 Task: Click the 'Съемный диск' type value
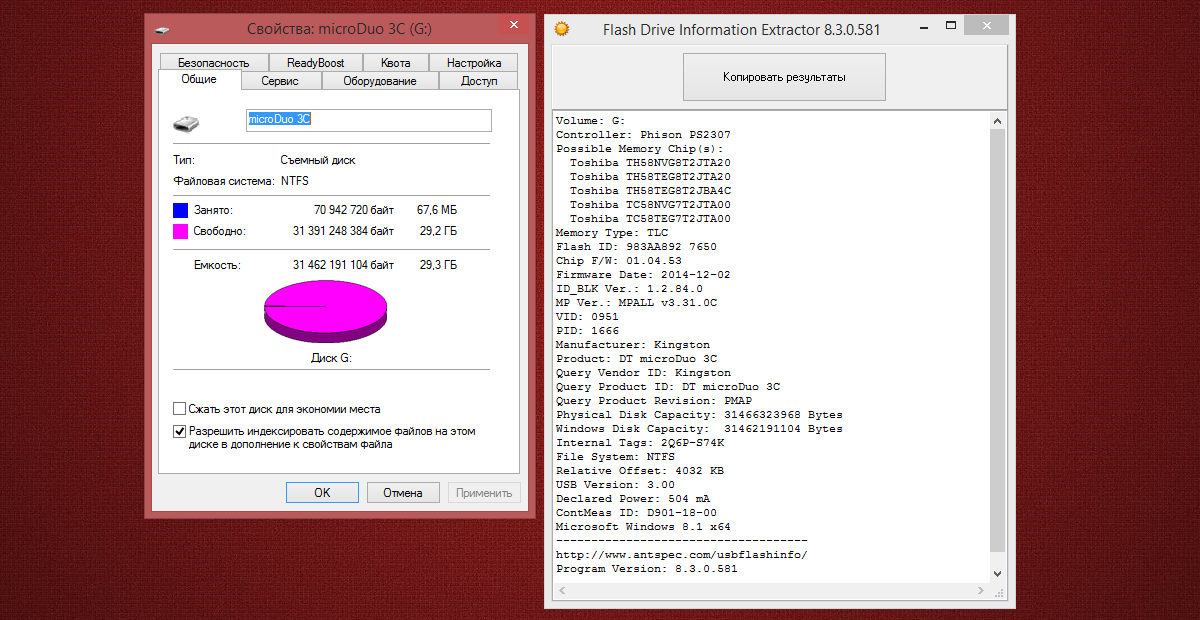317,160
